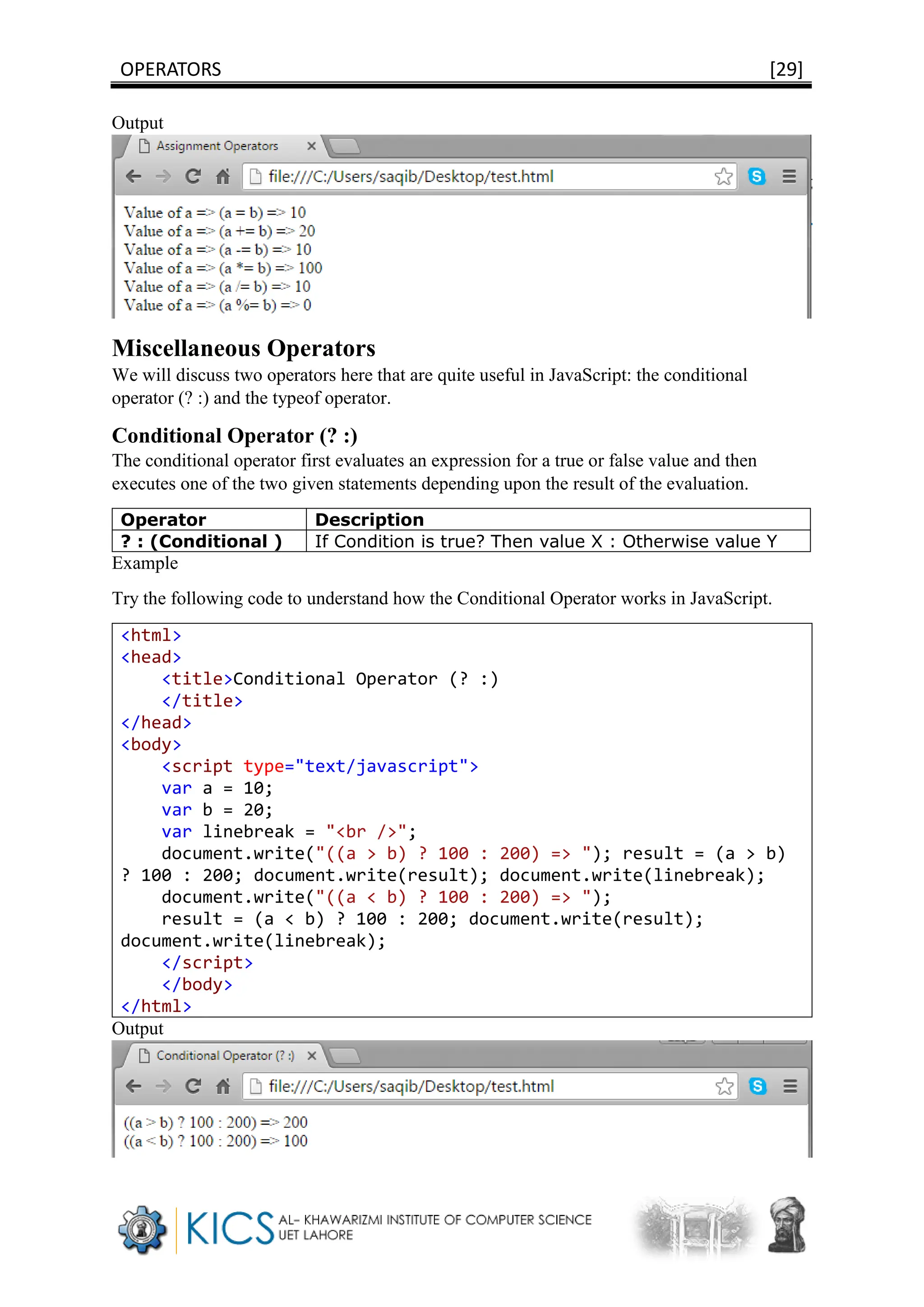
Task: Click back arrow in Assignment Operators browser
Action: coord(134,176)
